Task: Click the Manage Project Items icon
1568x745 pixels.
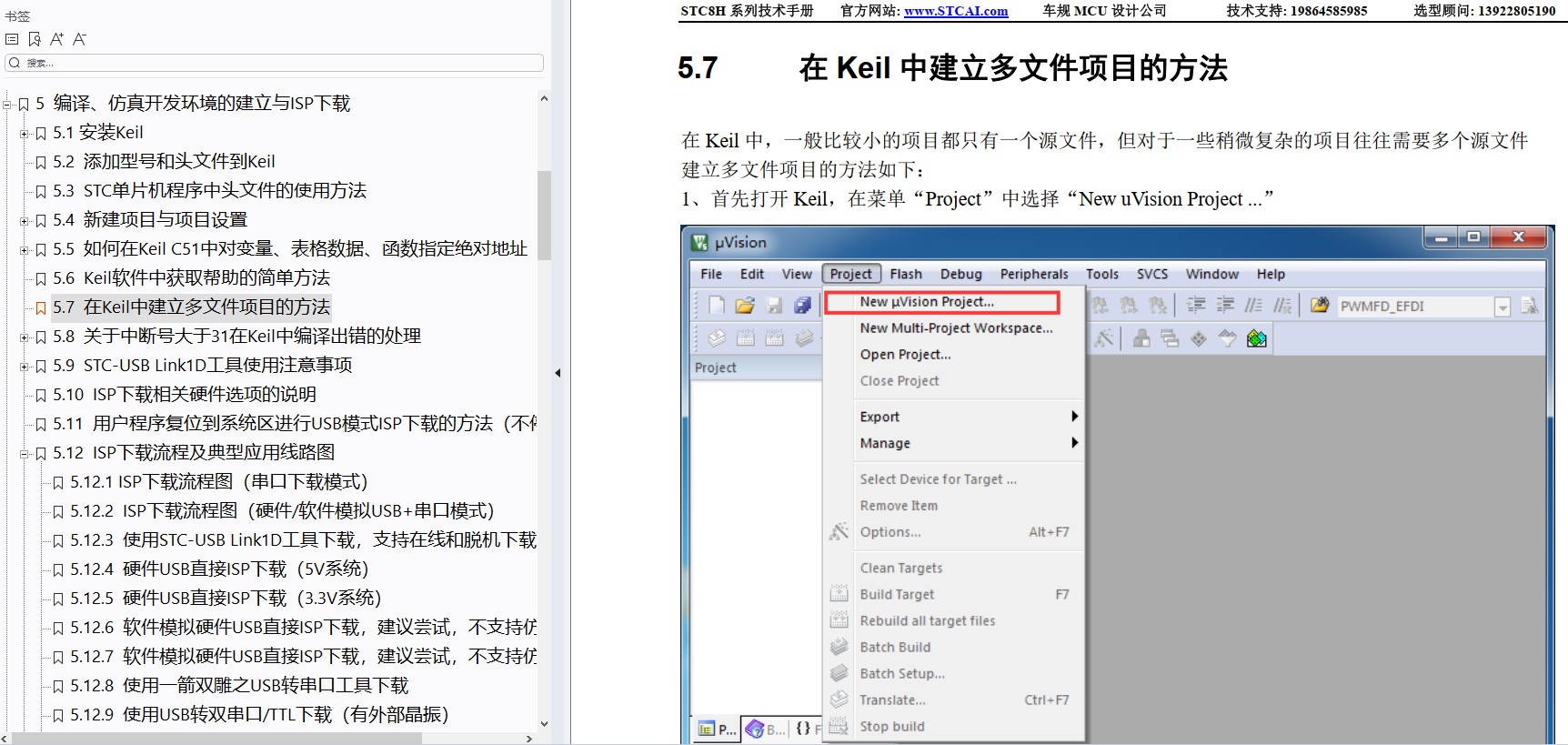Action: tap(1141, 338)
